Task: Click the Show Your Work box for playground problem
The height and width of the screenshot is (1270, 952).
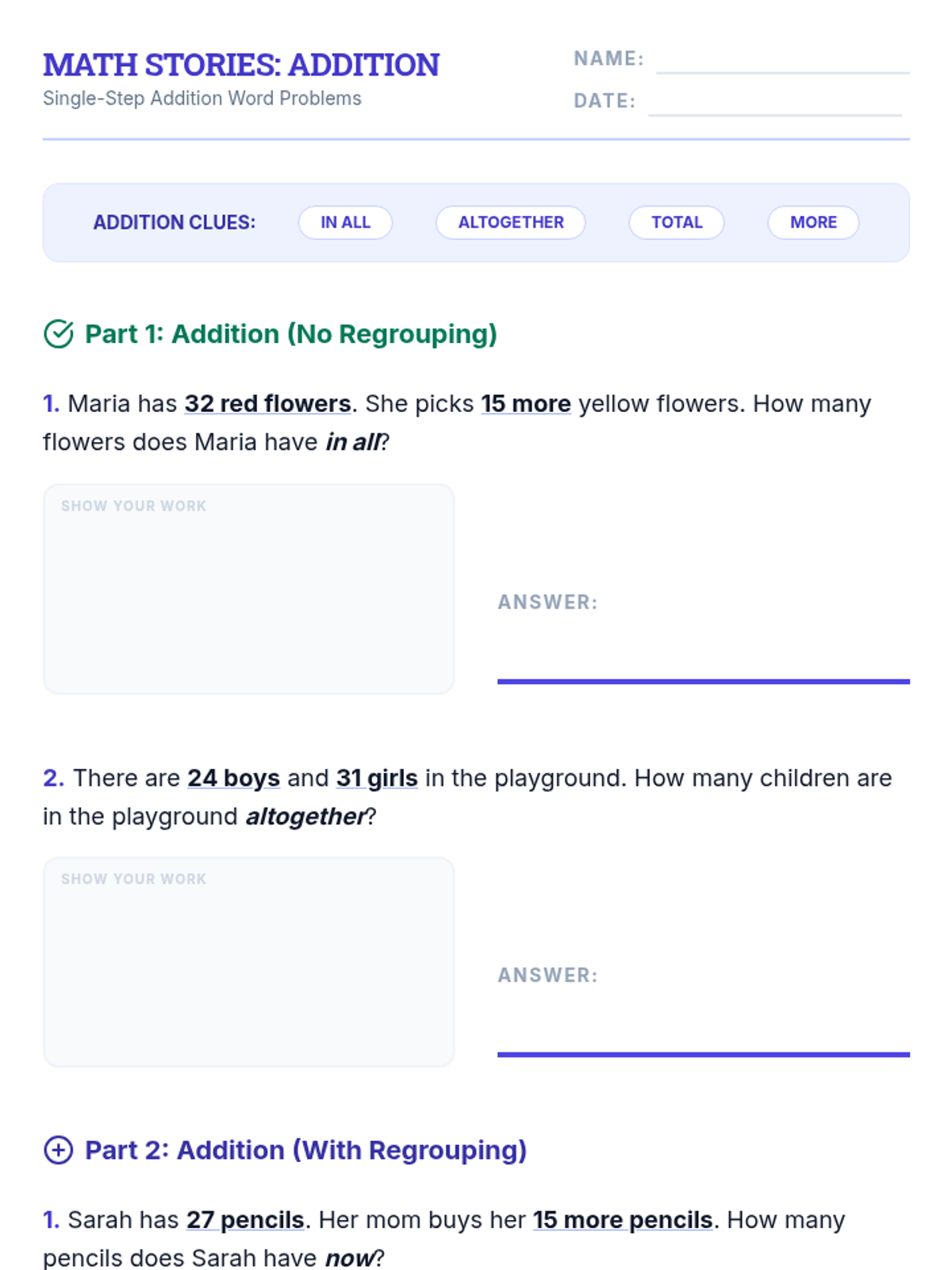Action: click(249, 962)
